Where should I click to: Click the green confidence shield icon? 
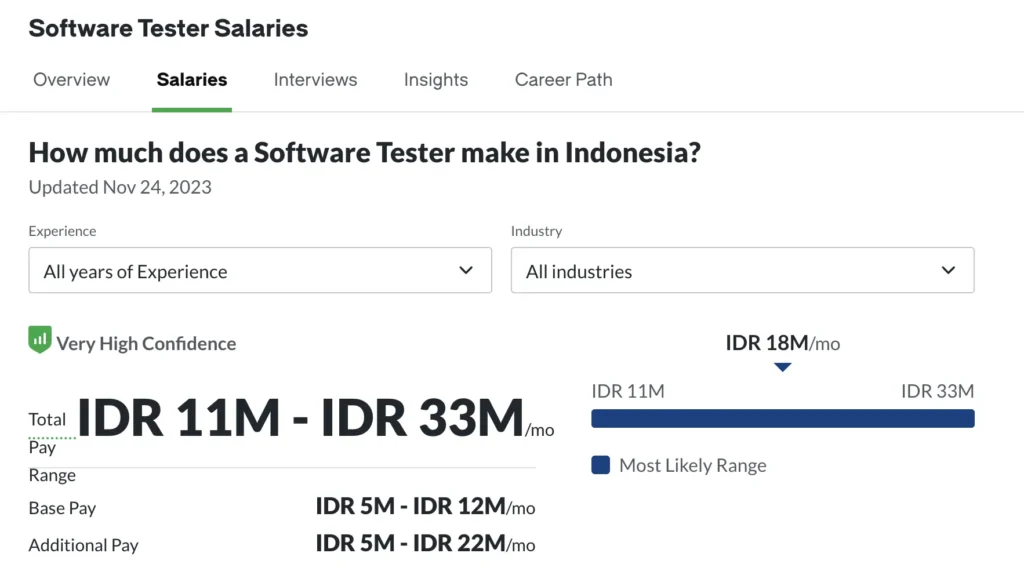point(40,340)
